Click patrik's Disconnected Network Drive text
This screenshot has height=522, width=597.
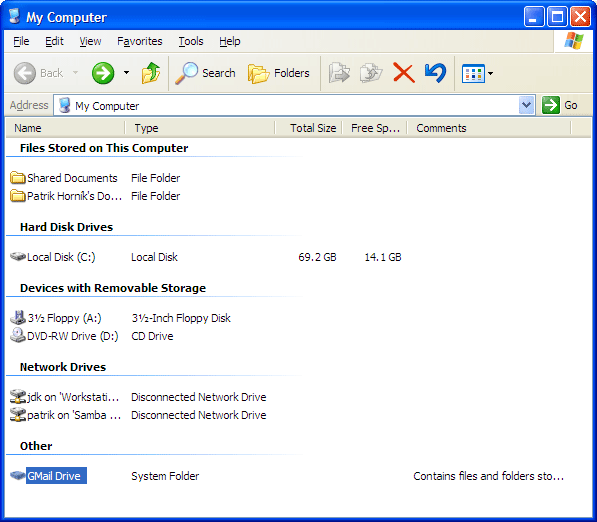pos(198,415)
